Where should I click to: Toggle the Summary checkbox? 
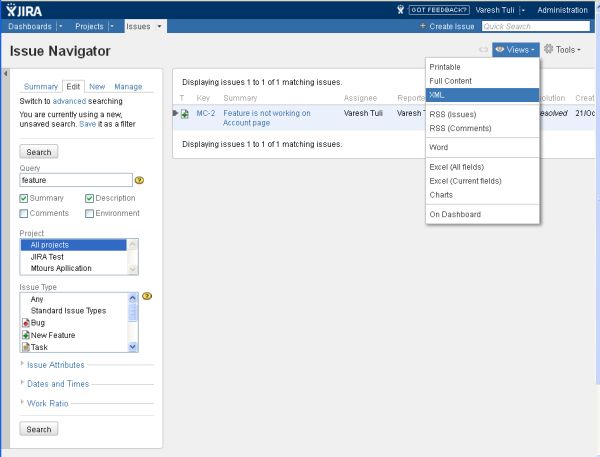[x=24, y=198]
